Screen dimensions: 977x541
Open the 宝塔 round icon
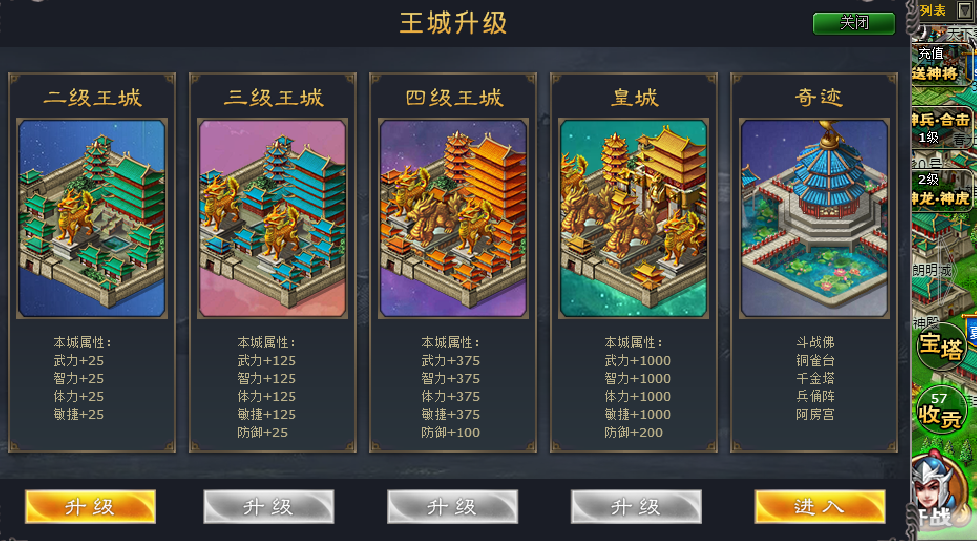point(941,347)
